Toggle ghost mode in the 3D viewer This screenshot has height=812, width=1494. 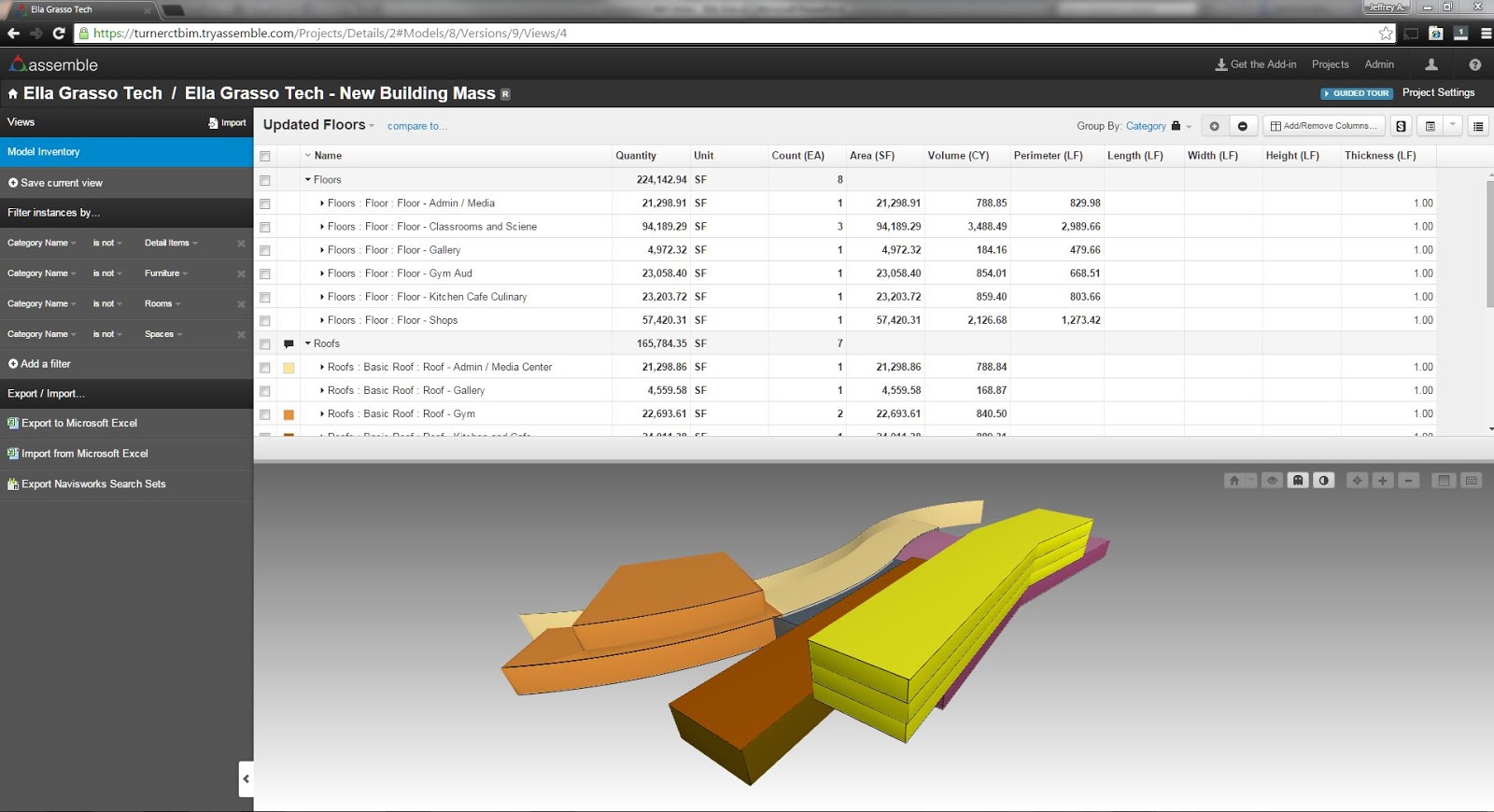coord(1298,481)
